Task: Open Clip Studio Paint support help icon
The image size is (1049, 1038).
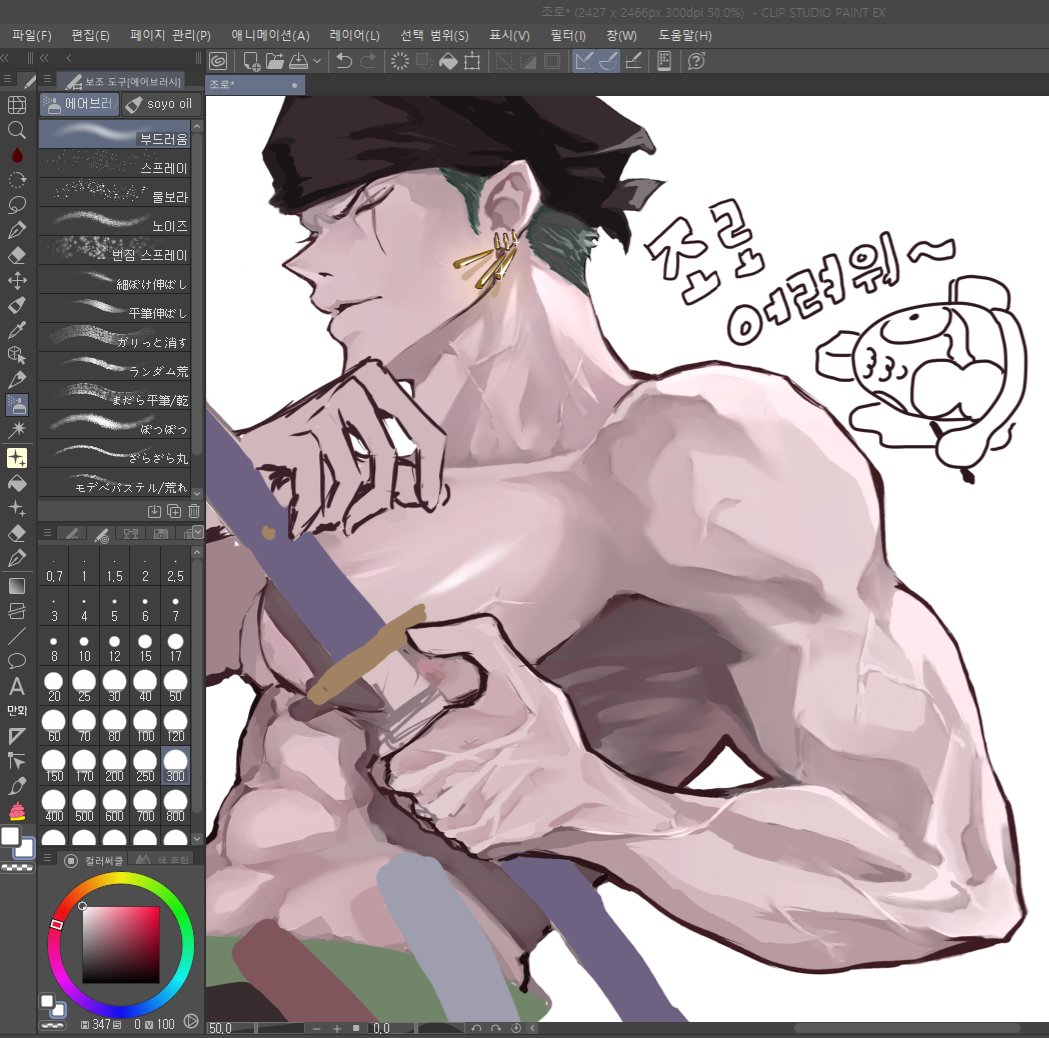Action: pyautogui.click(x=696, y=62)
